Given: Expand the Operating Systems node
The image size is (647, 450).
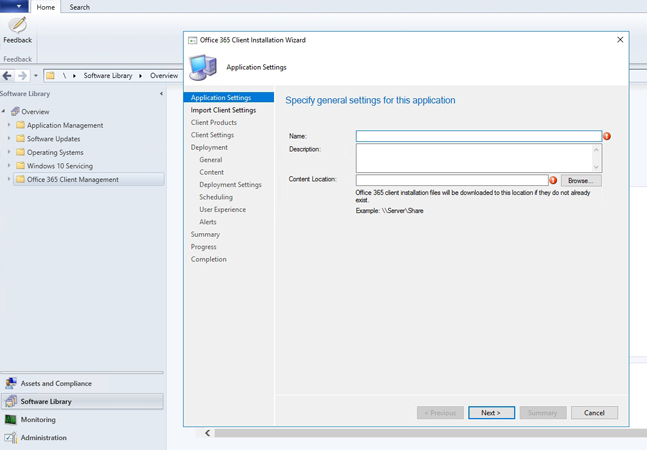Looking at the screenshot, I should (x=9, y=152).
